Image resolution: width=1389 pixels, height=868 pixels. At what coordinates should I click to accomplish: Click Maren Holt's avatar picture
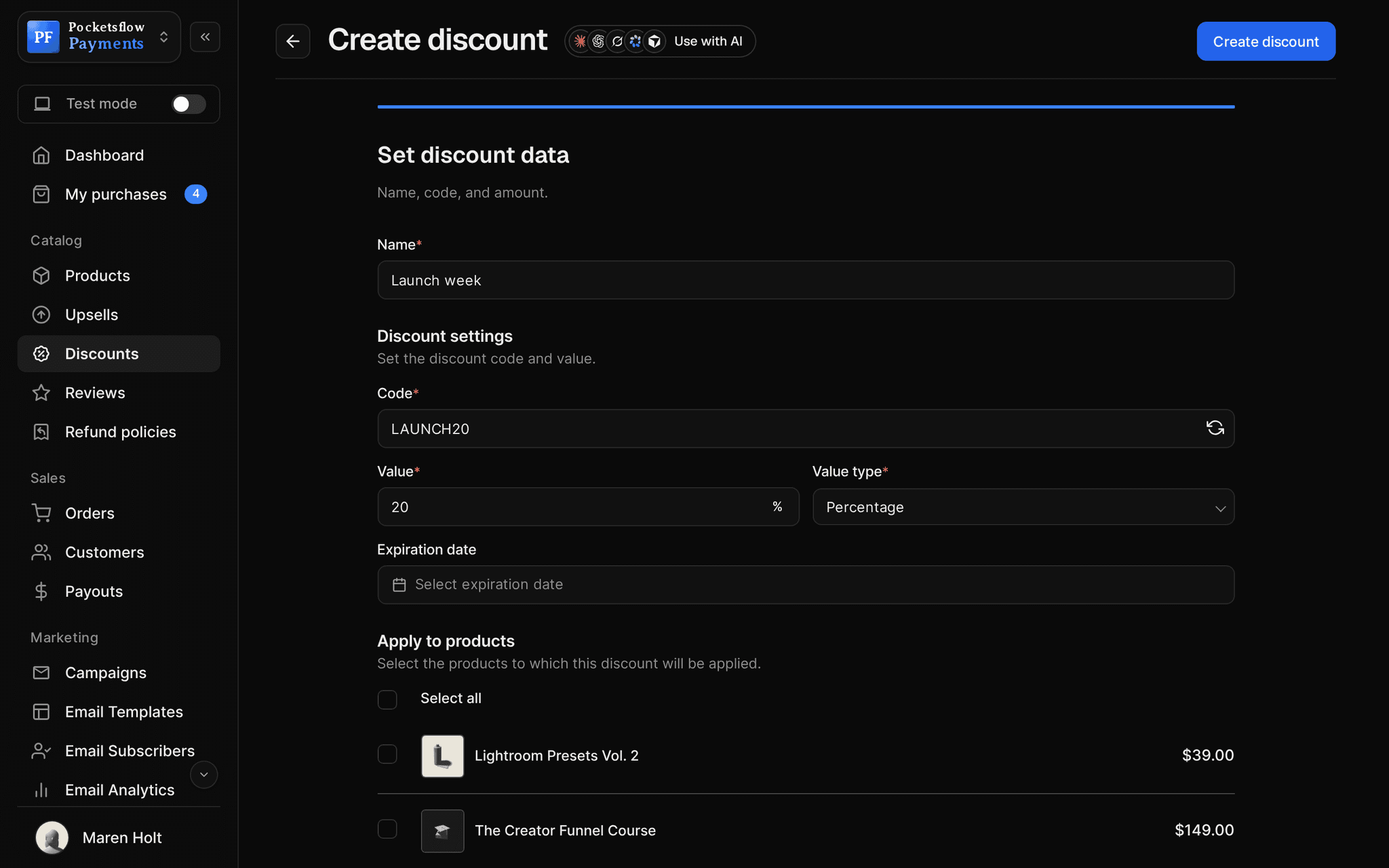pos(52,837)
